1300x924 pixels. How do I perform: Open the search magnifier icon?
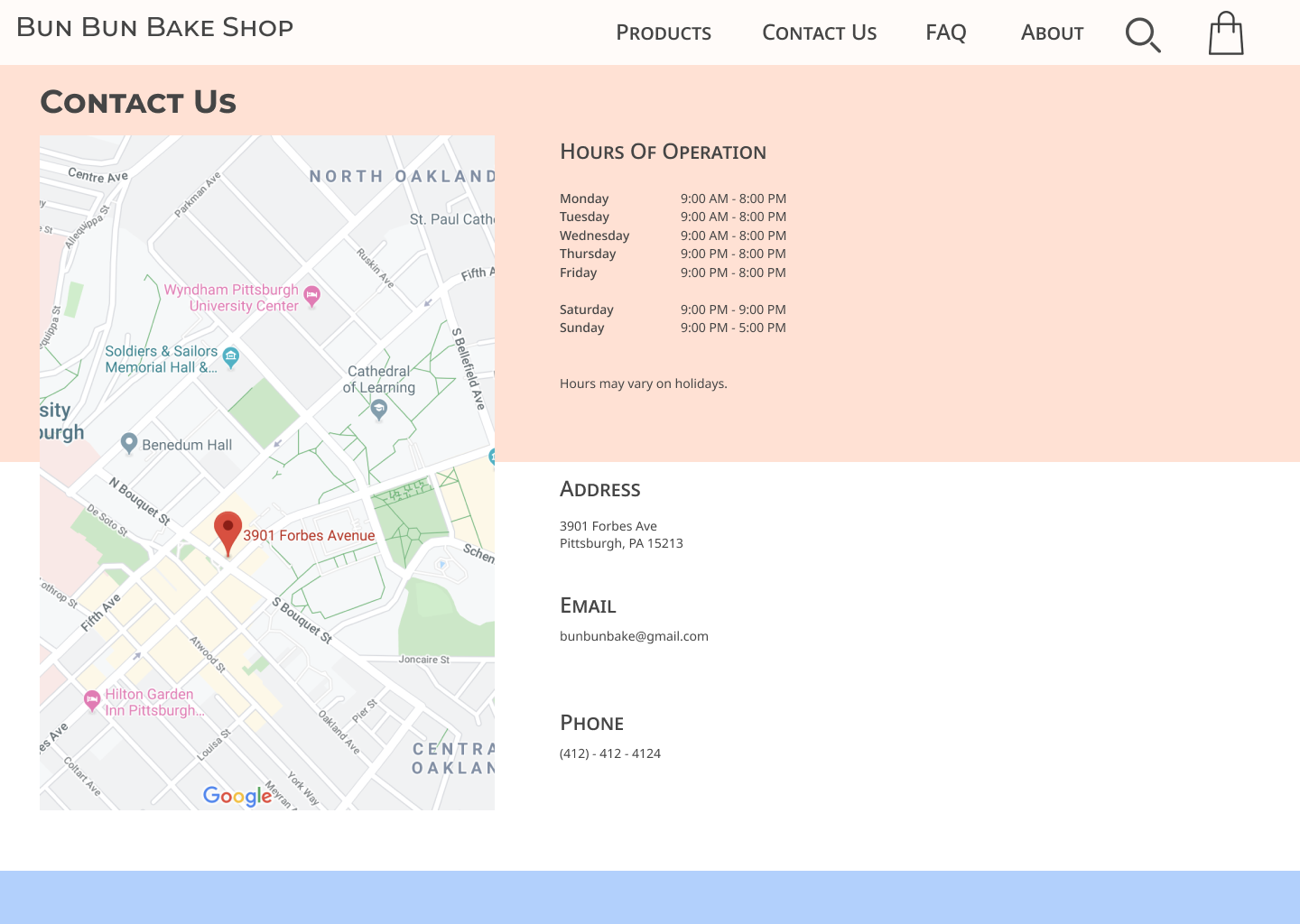pos(1143,34)
